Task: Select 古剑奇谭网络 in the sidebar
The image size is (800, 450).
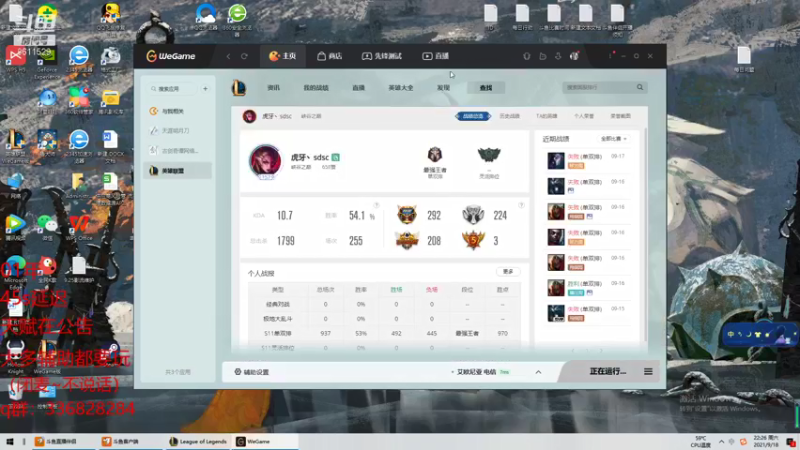Action: [178, 151]
